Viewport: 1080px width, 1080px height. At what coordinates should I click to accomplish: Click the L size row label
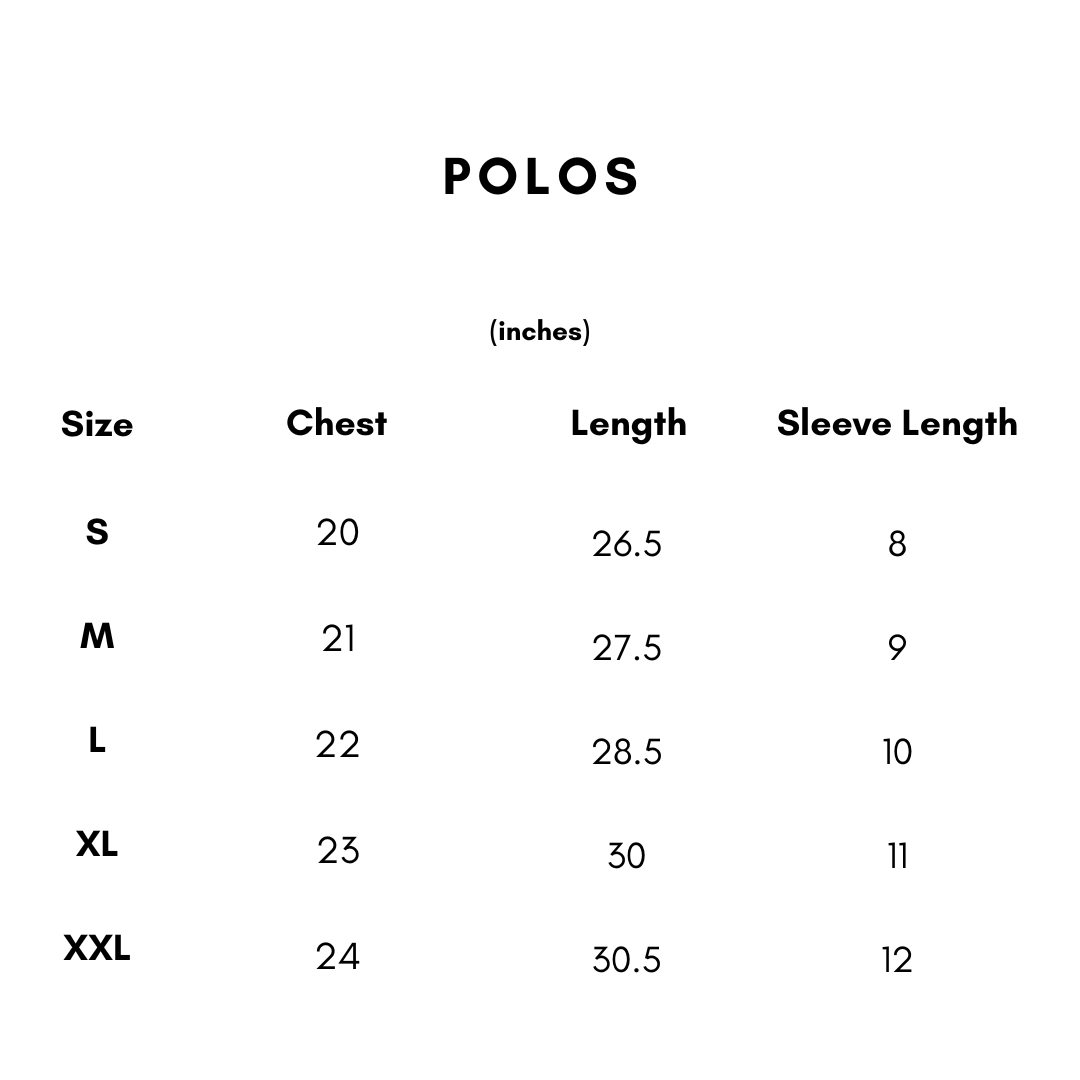[x=97, y=741]
